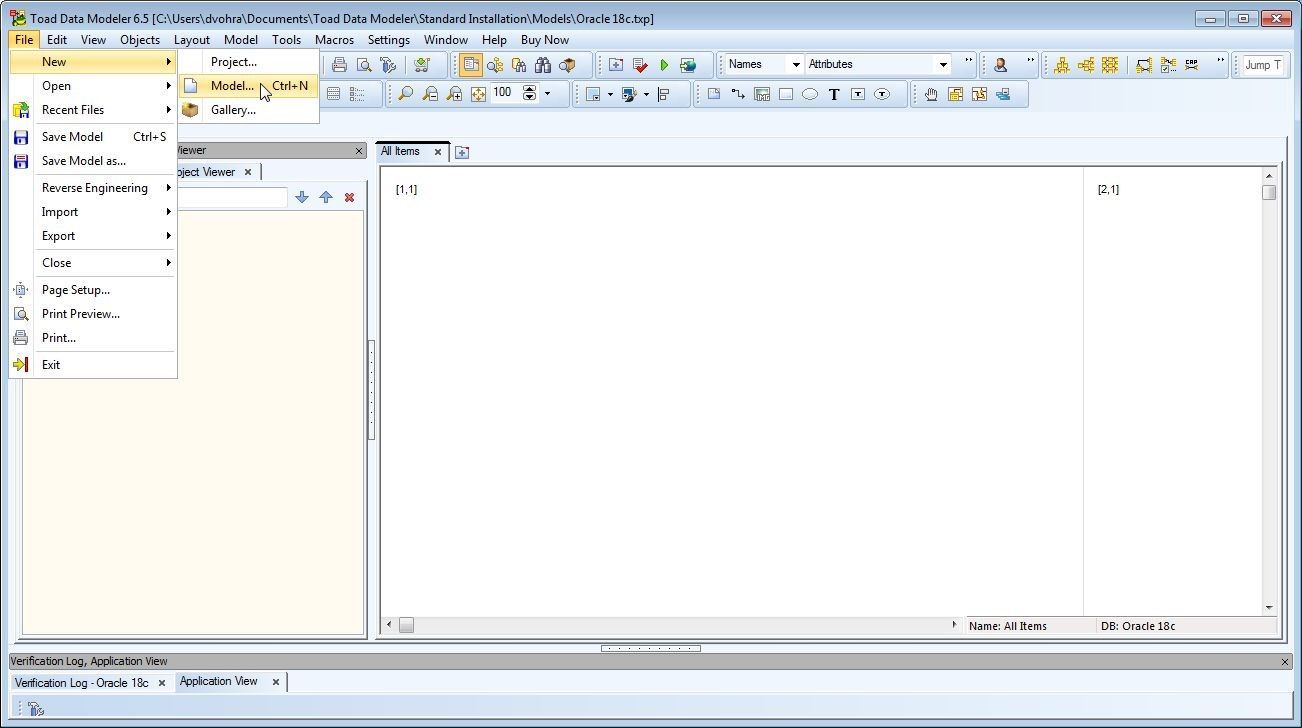
Task: Expand the Close submenu
Action: [x=93, y=263]
